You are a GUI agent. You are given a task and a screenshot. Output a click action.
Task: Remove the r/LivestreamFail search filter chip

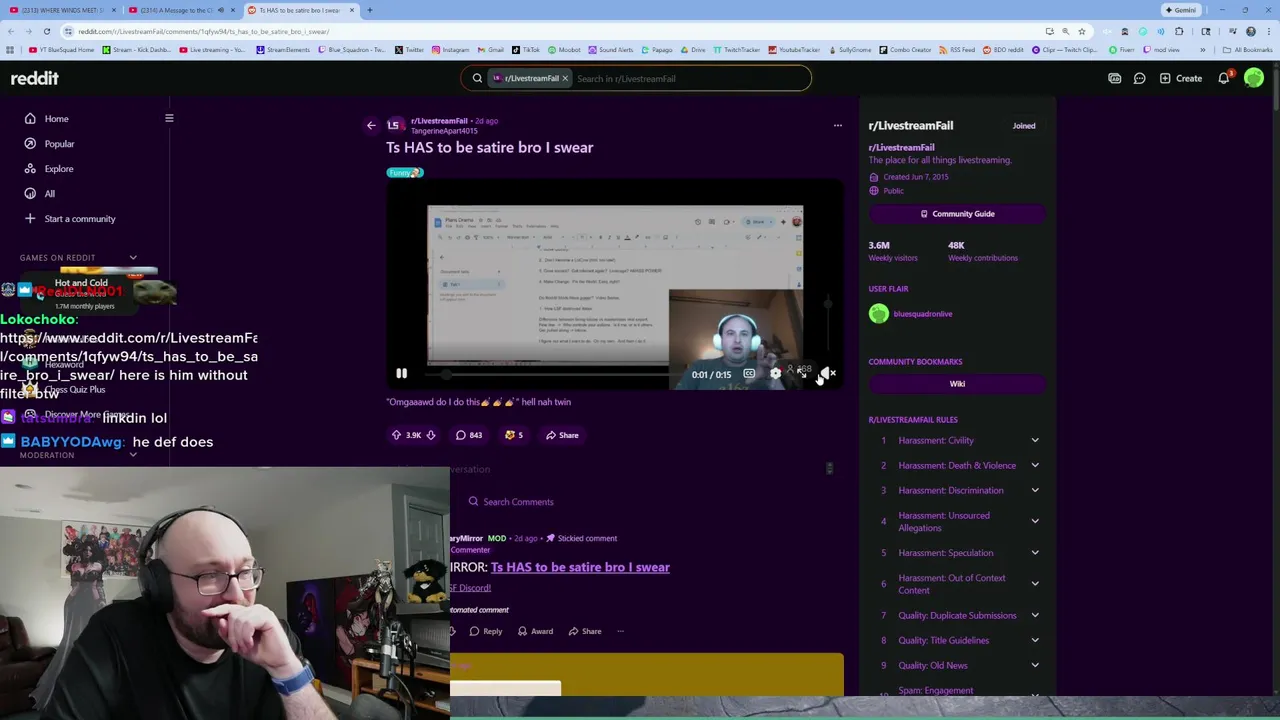coord(565,78)
